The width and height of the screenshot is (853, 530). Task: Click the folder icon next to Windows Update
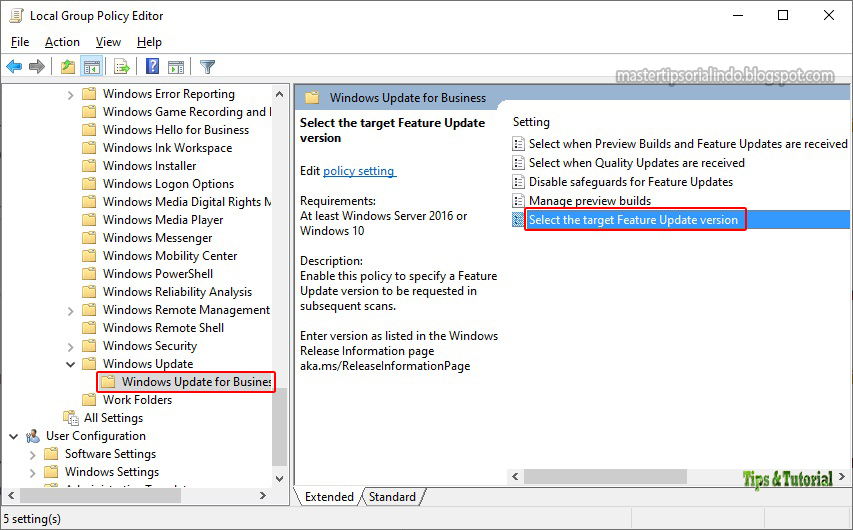click(89, 363)
